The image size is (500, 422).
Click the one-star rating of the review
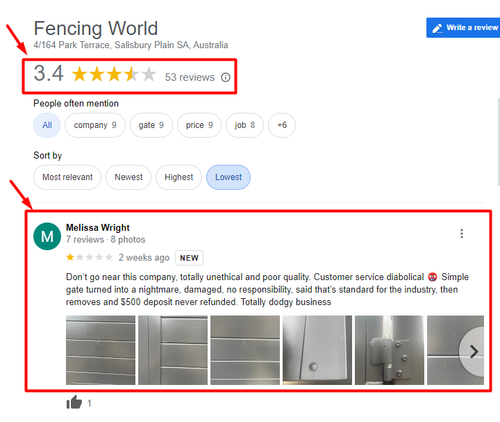click(x=89, y=257)
